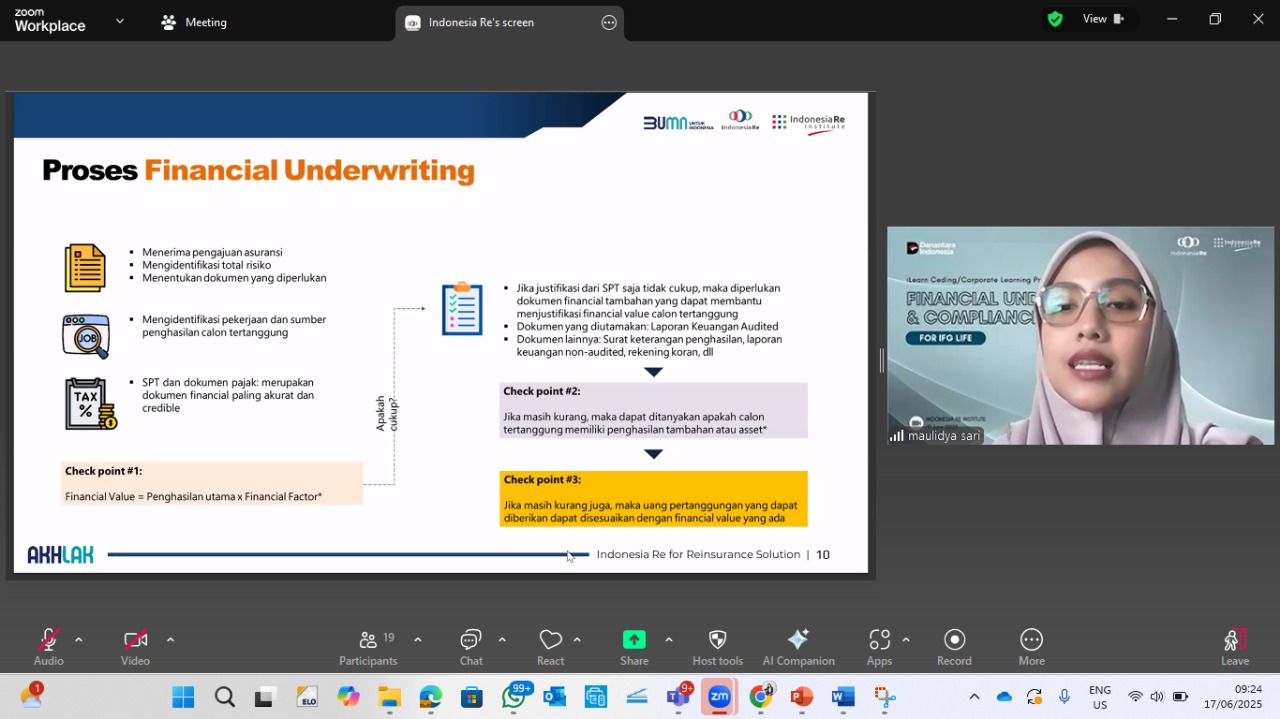Open the Zoom Workplace dropdown arrow

120,21
